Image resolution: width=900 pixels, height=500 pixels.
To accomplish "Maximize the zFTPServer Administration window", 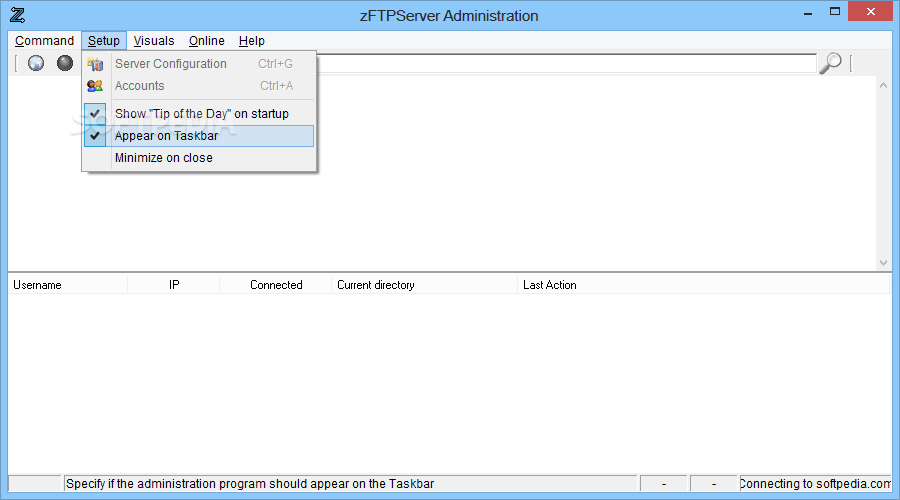I will [x=835, y=12].
